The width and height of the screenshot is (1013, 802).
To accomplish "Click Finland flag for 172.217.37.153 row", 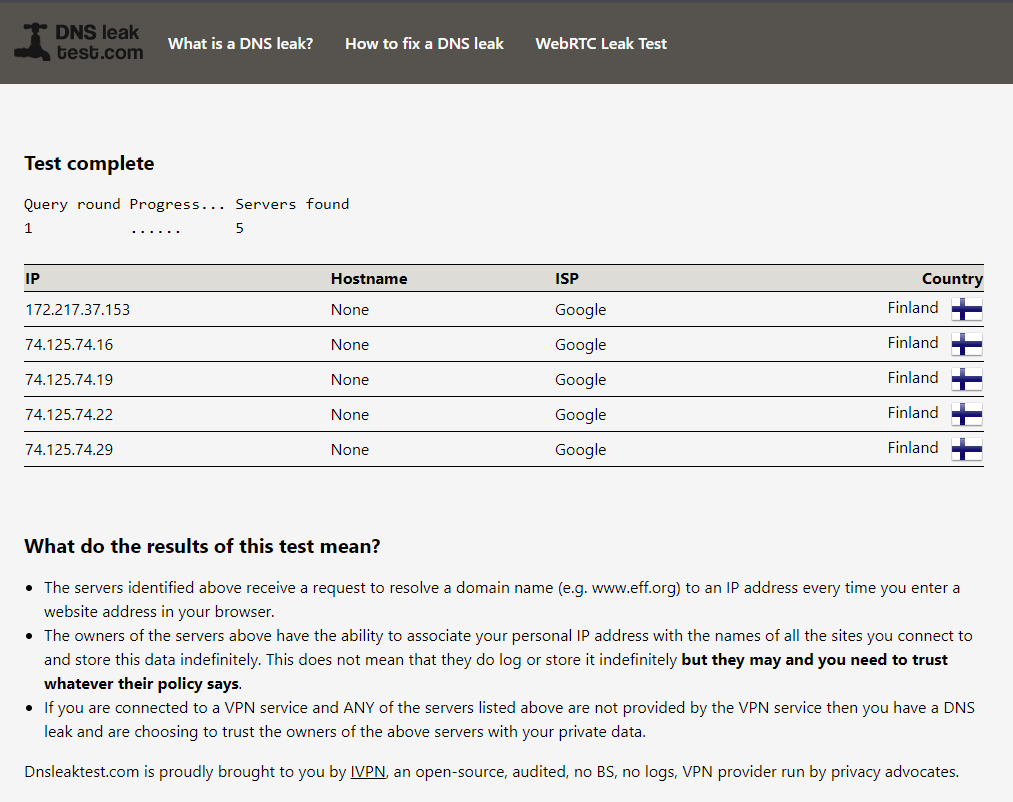I will click(x=966, y=309).
